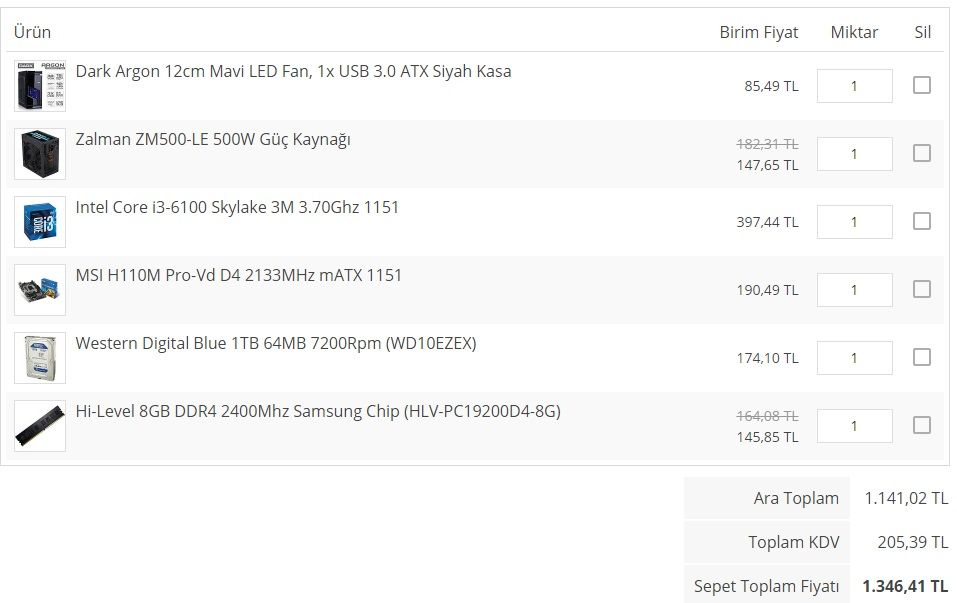Screen dimensions: 957x603
Task: Click the Hi-Level RAM stick thumbnail
Action: 40,425
